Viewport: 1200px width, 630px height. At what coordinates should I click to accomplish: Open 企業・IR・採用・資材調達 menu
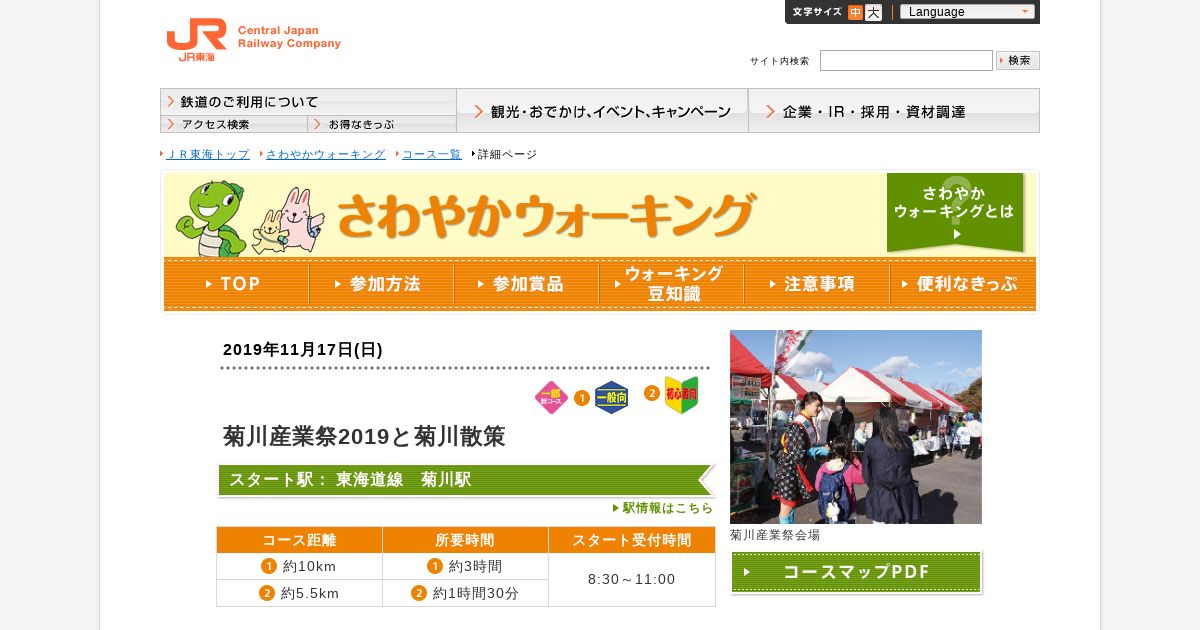pos(894,110)
